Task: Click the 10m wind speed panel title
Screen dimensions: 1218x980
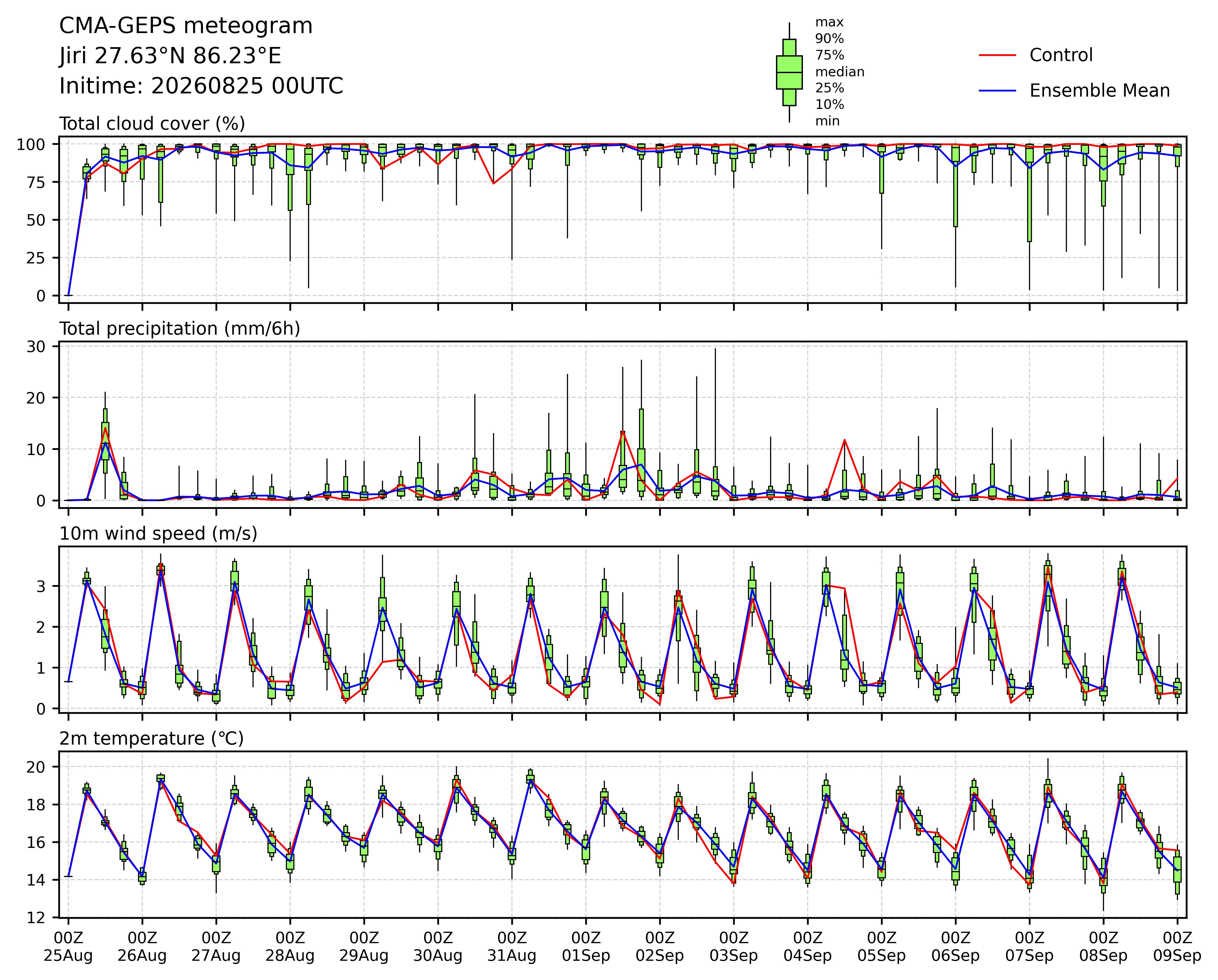Action: click(158, 534)
